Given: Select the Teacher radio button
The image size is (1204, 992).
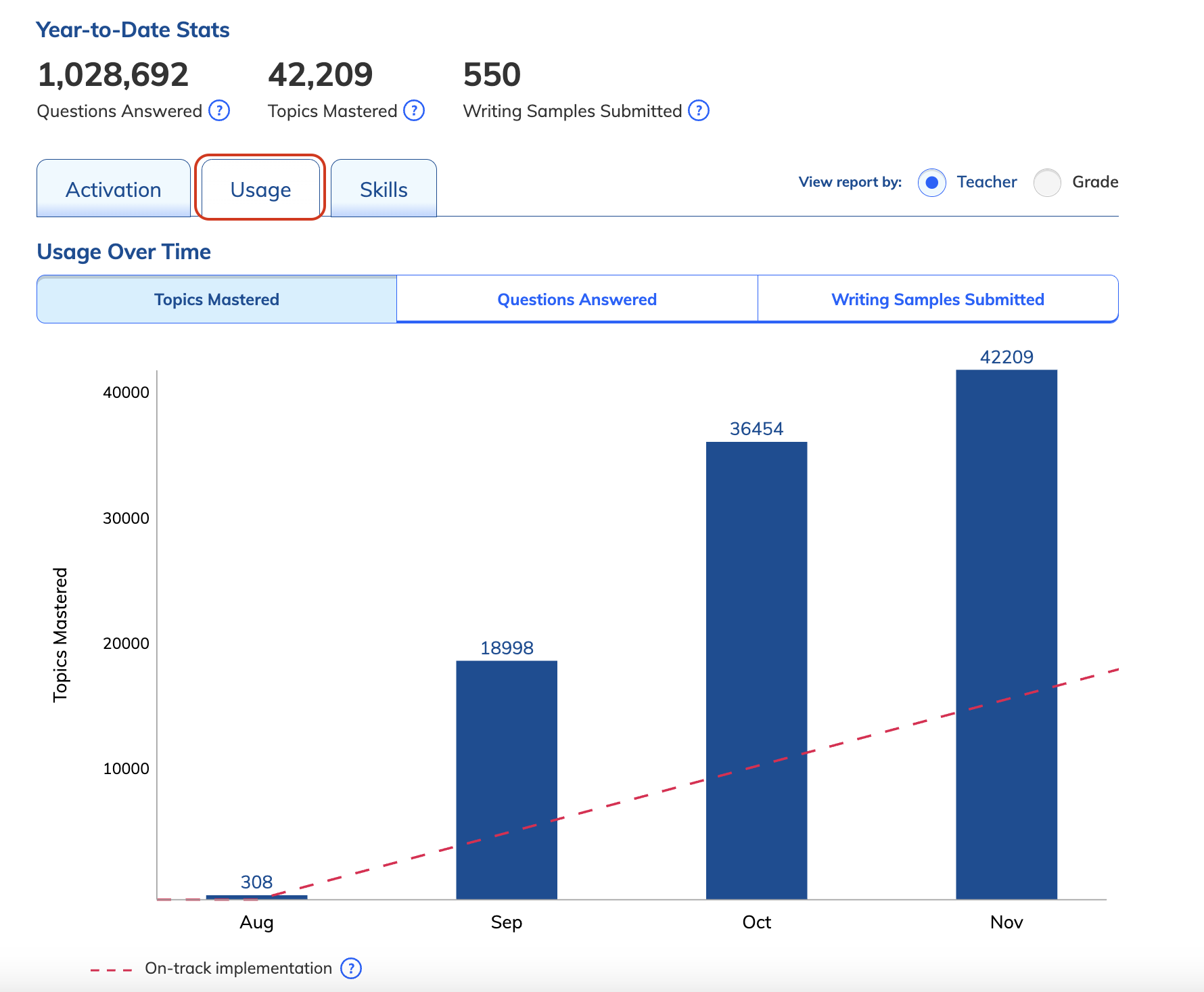Looking at the screenshot, I should [932, 182].
